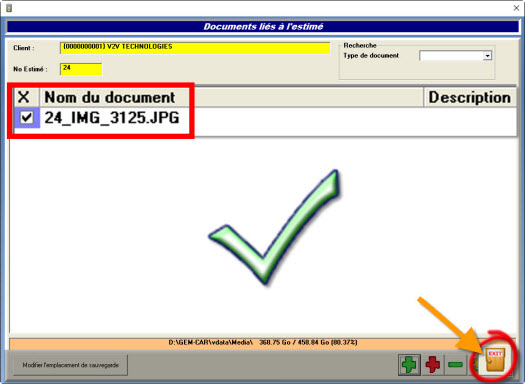Close the window with the X button
The width and height of the screenshot is (525, 384).
click(x=516, y=8)
